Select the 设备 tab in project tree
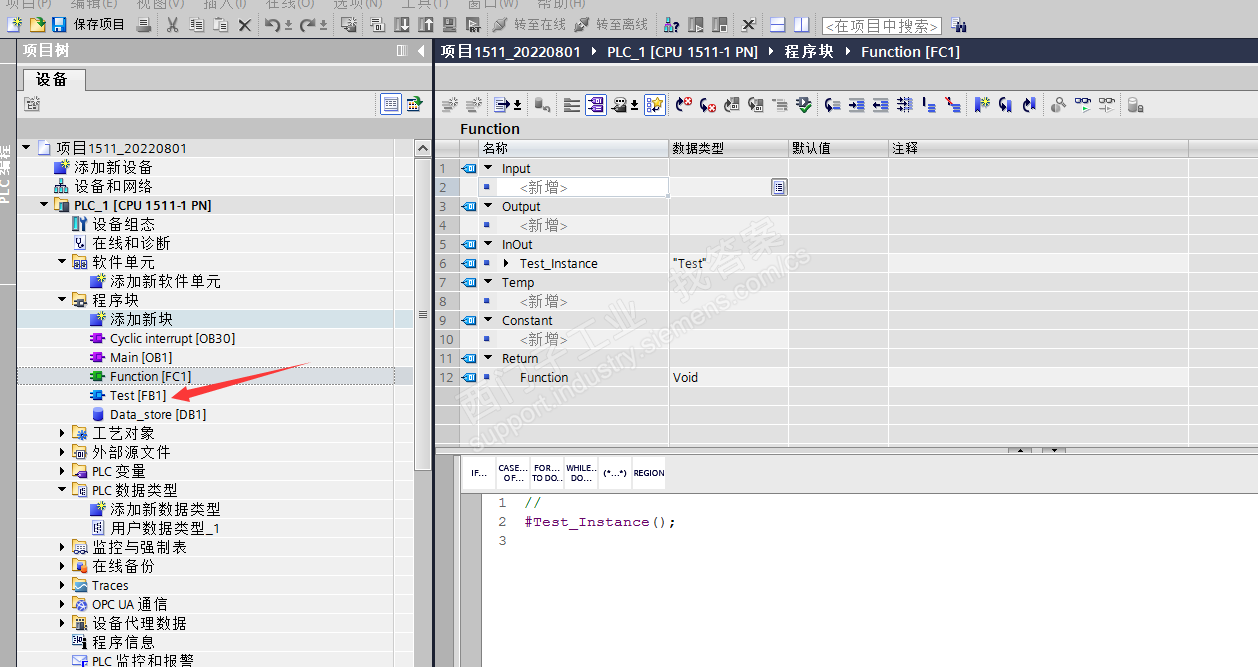The width and height of the screenshot is (1258, 667). click(51, 79)
